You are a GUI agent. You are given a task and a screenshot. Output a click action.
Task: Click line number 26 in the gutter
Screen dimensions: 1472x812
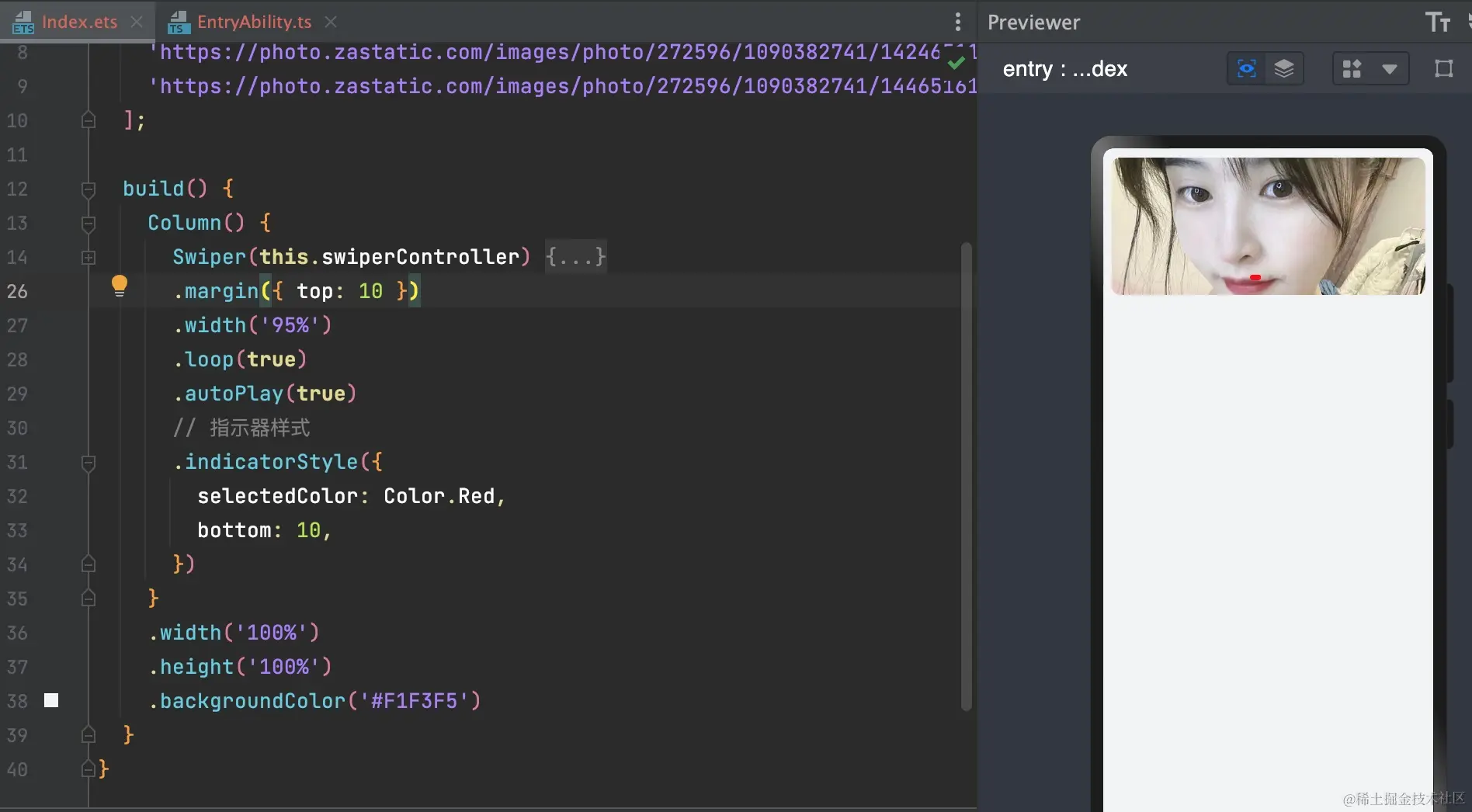17,291
